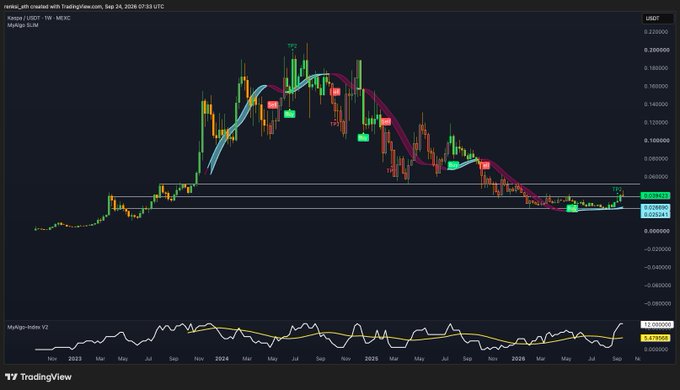Click the 12.000000 value label in the index pane
This screenshot has width=680, height=390.
[x=657, y=324]
